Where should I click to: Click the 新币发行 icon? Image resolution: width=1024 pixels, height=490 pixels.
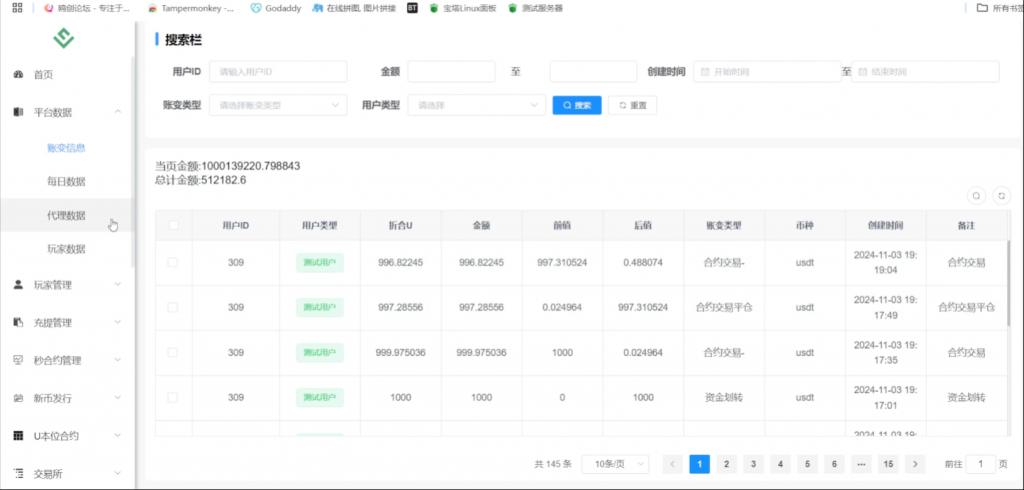pyautogui.click(x=18, y=398)
